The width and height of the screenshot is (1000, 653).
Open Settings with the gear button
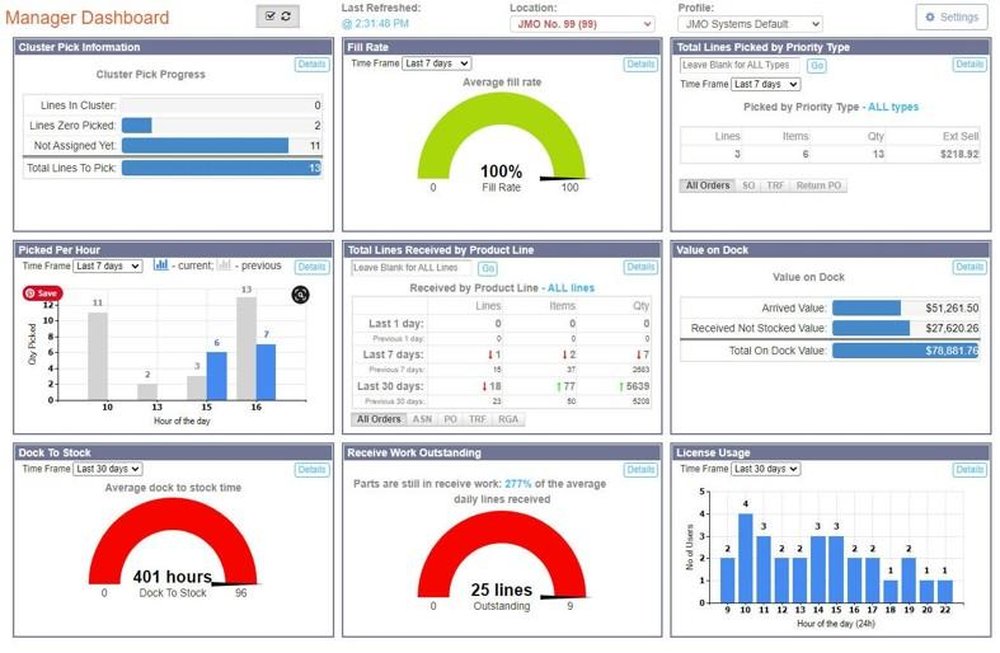click(x=952, y=17)
